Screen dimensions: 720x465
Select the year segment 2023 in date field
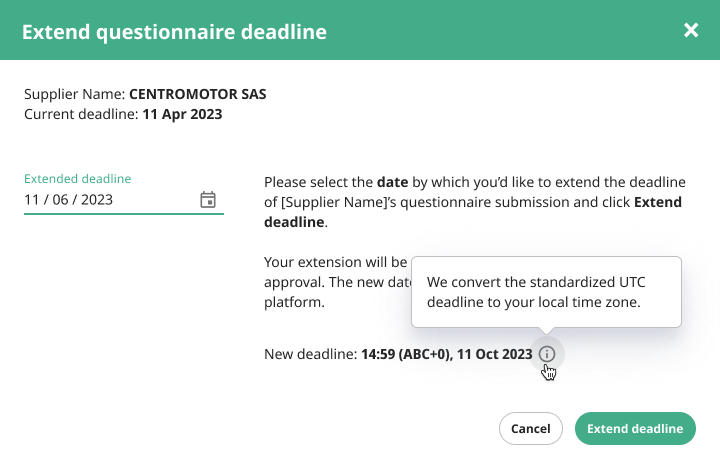pos(97,200)
